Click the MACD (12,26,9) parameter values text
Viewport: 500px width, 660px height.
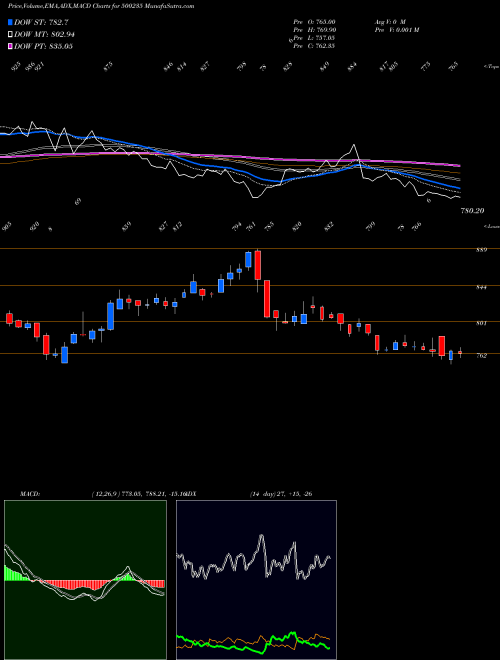[x=138, y=494]
